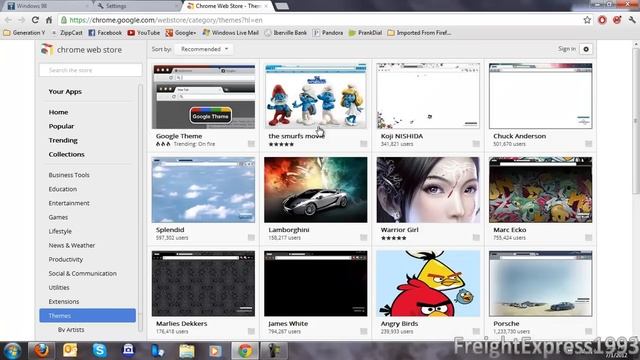The width and height of the screenshot is (640, 360).
Task: Open the Collections section
Action: coord(67,154)
